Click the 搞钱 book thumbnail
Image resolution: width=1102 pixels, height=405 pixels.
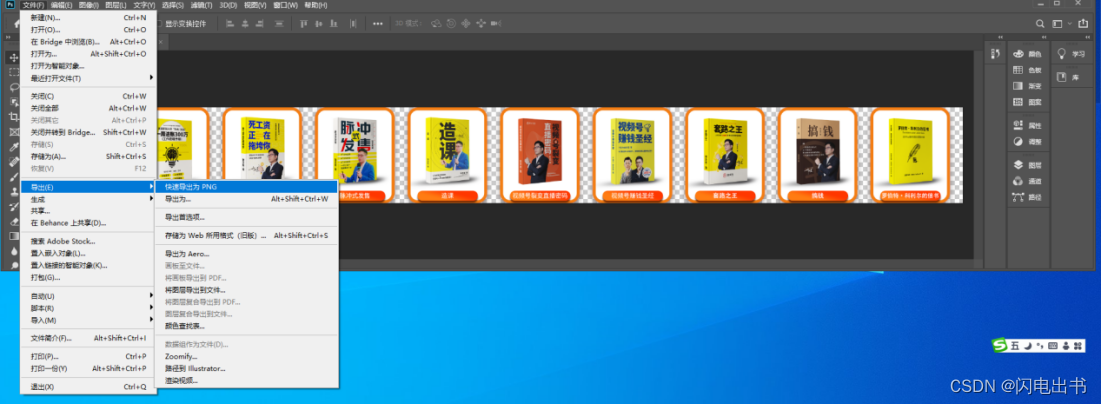point(817,155)
